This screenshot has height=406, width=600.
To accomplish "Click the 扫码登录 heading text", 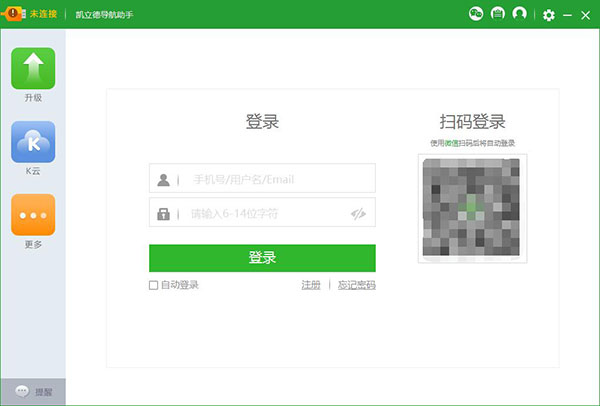I will coord(472,122).
